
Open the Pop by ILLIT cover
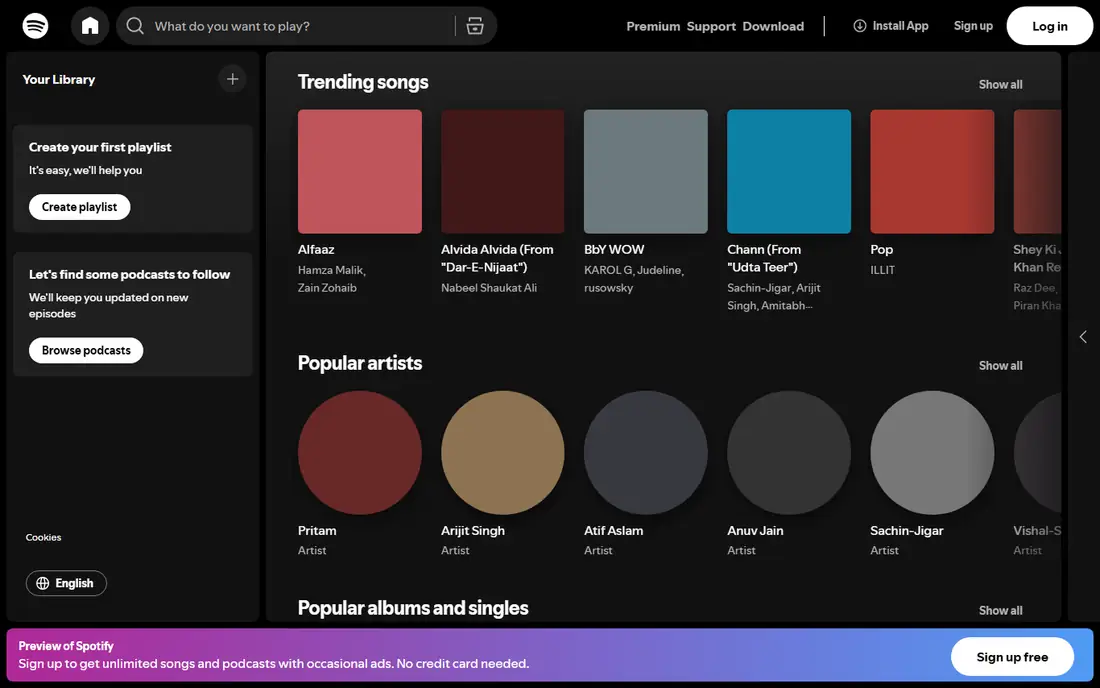[x=932, y=171]
